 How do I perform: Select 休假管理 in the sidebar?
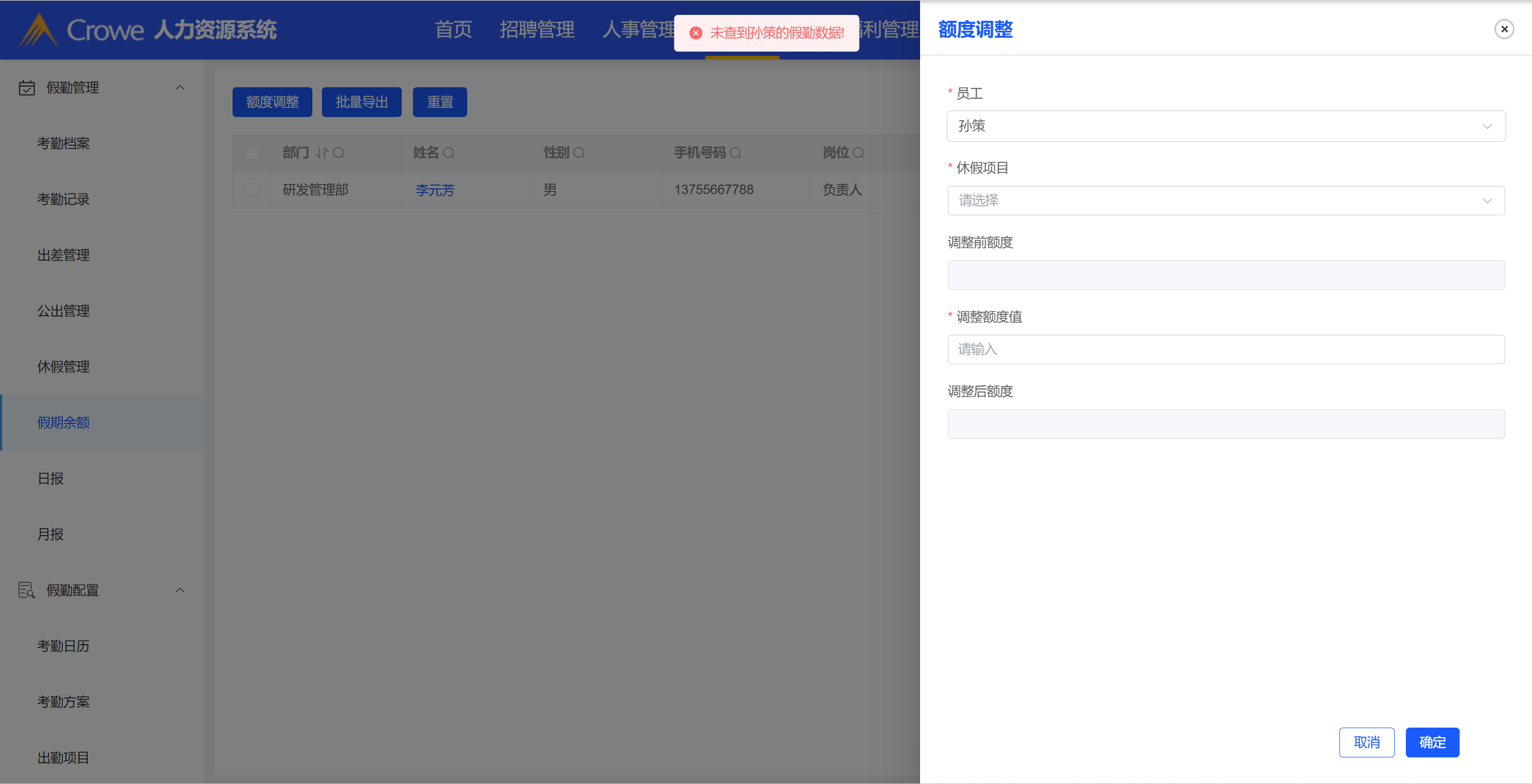point(64,367)
